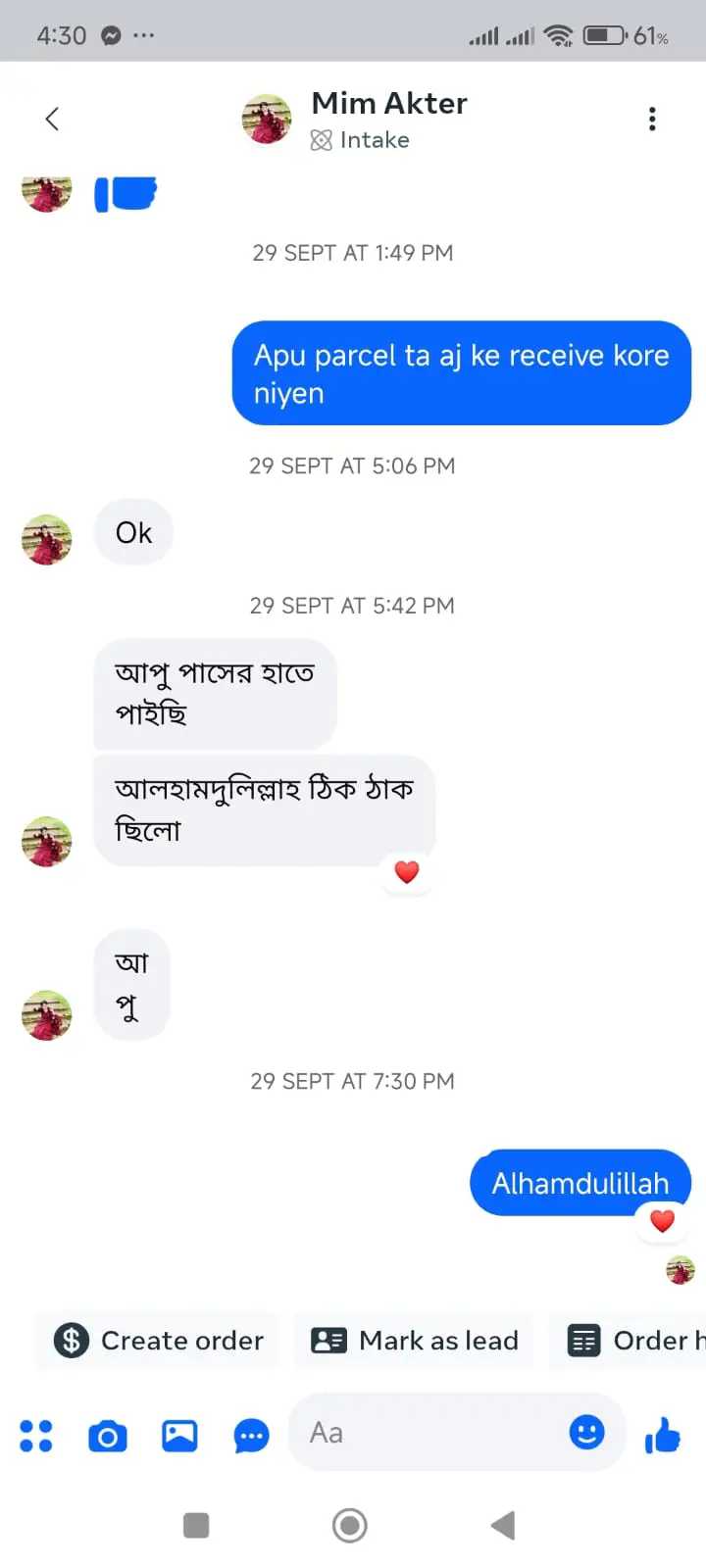Image resolution: width=706 pixels, height=1568 pixels.
Task: Tap the saved replies chat bubble icon
Action: click(251, 1437)
